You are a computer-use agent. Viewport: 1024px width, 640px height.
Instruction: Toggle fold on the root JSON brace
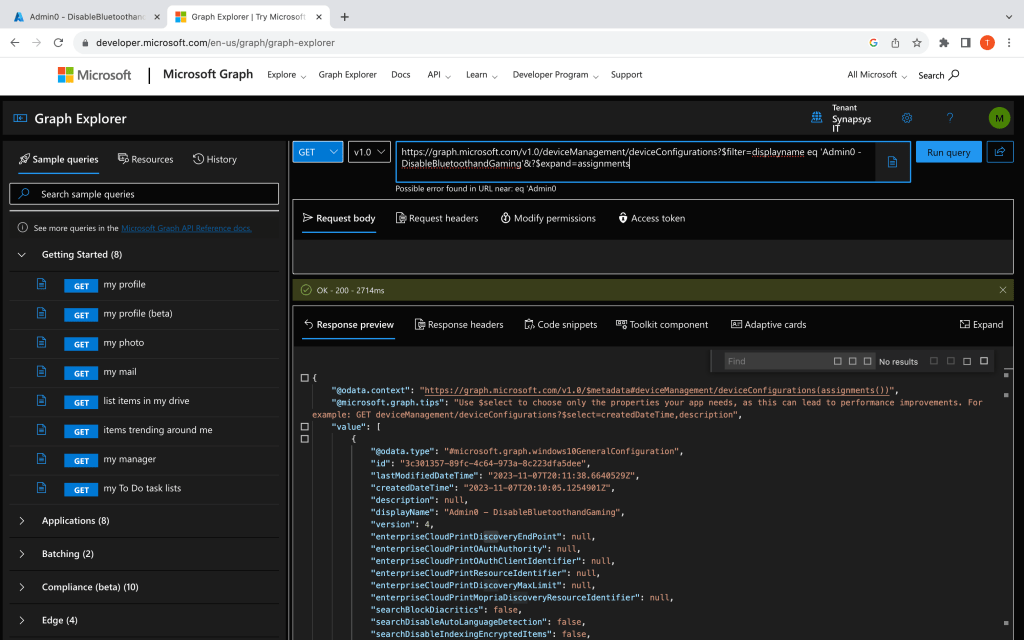305,377
